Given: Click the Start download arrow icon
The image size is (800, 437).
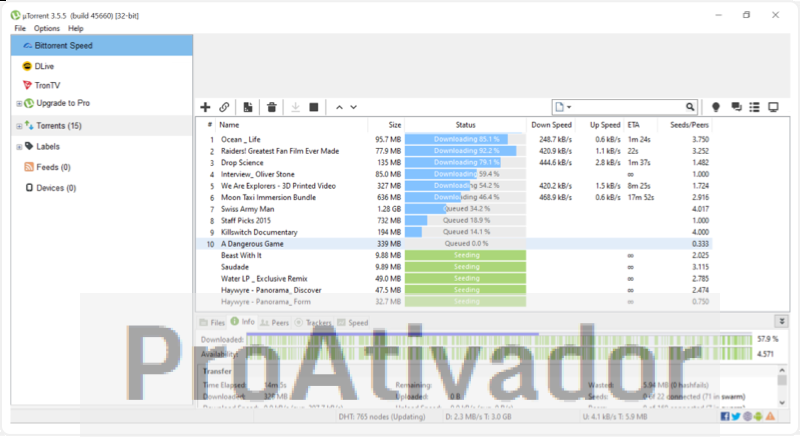Looking at the screenshot, I should tap(295, 107).
